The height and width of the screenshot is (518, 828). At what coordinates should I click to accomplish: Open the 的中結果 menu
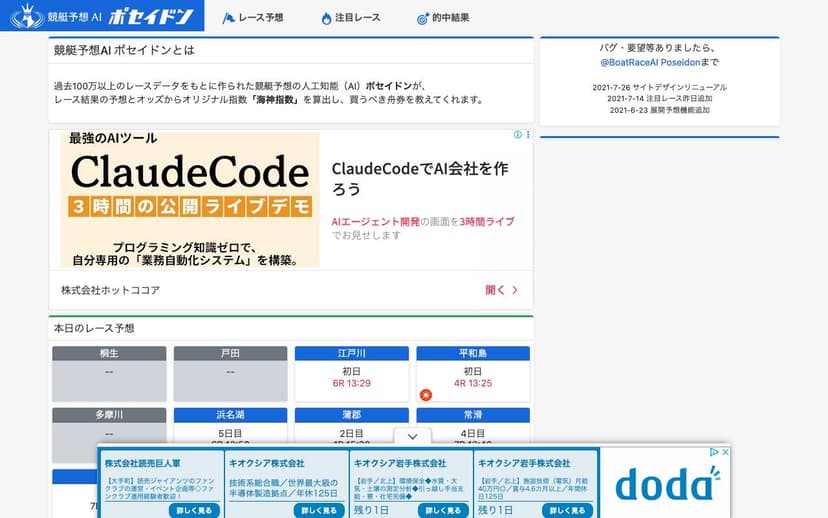(443, 18)
